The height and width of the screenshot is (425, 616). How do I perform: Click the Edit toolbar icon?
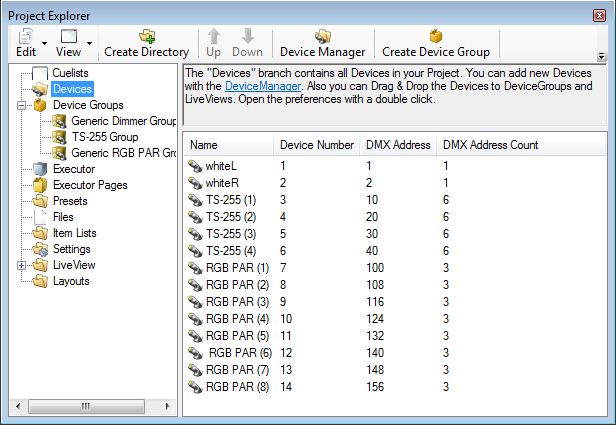(25, 36)
